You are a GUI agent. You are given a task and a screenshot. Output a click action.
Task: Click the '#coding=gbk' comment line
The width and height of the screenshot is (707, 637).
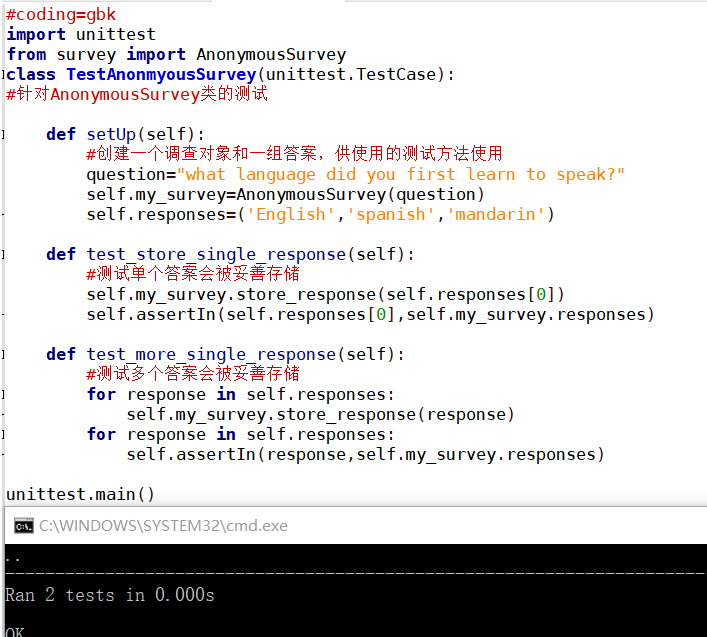61,14
